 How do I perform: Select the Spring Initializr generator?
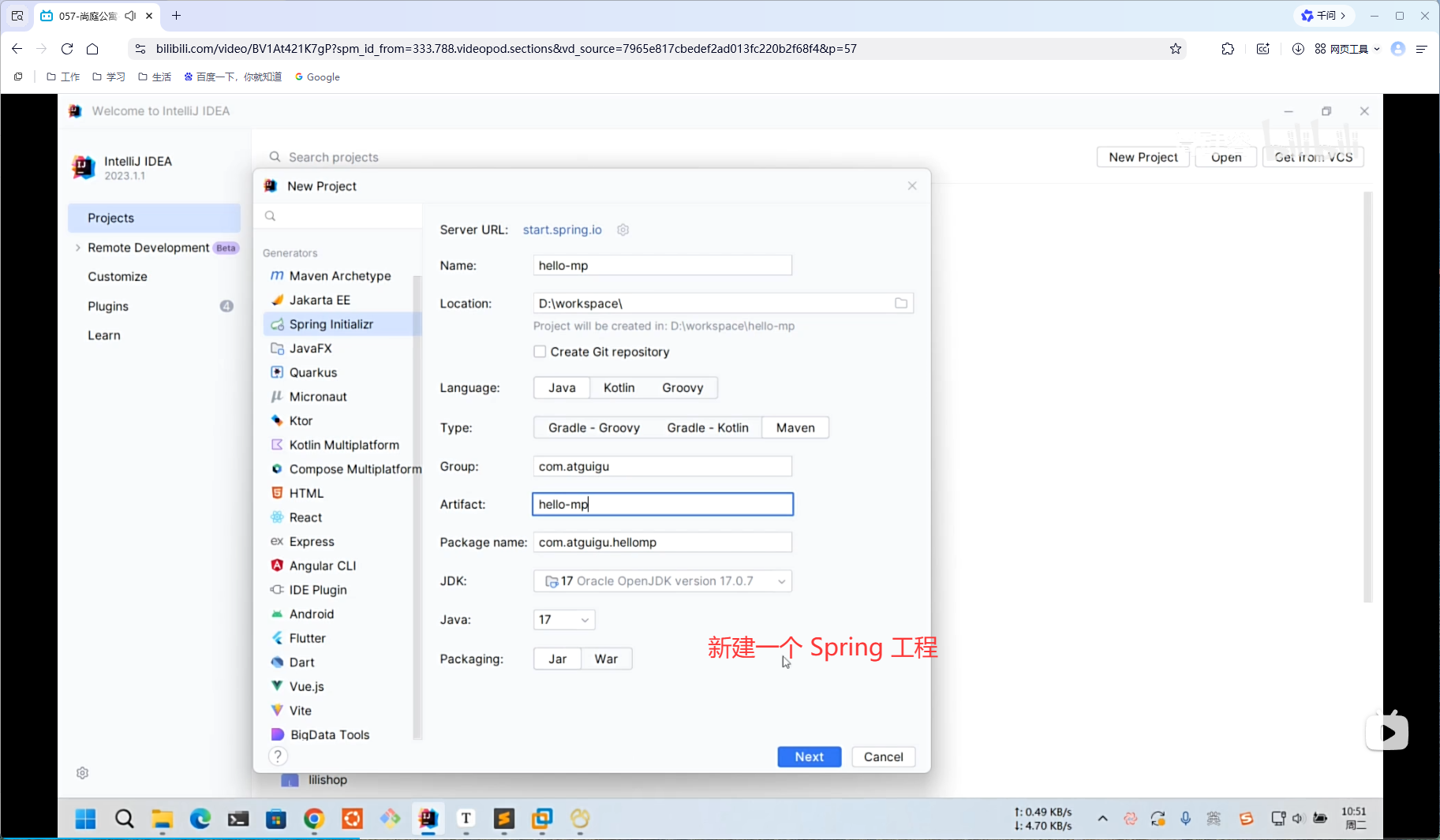[x=341, y=324]
